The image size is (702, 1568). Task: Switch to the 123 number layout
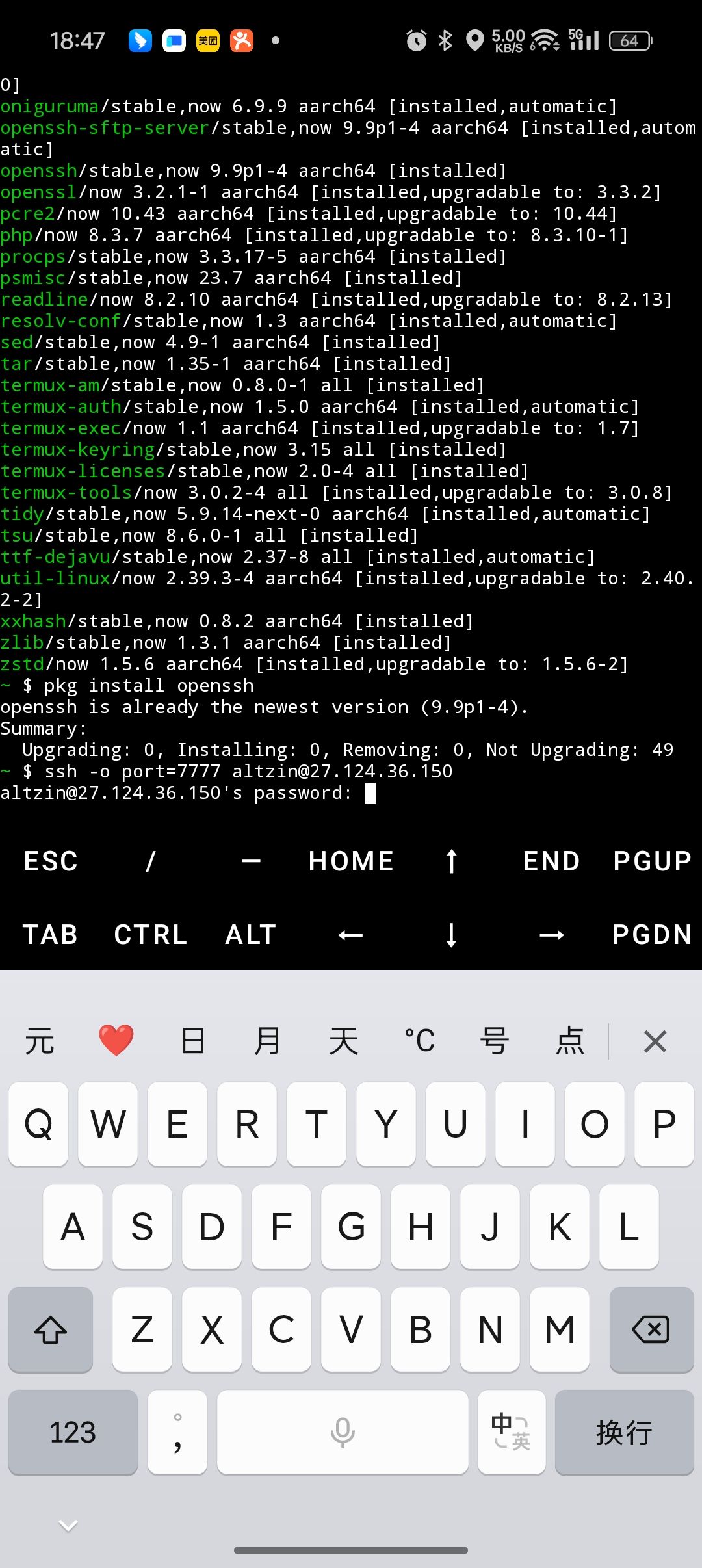click(x=73, y=1432)
